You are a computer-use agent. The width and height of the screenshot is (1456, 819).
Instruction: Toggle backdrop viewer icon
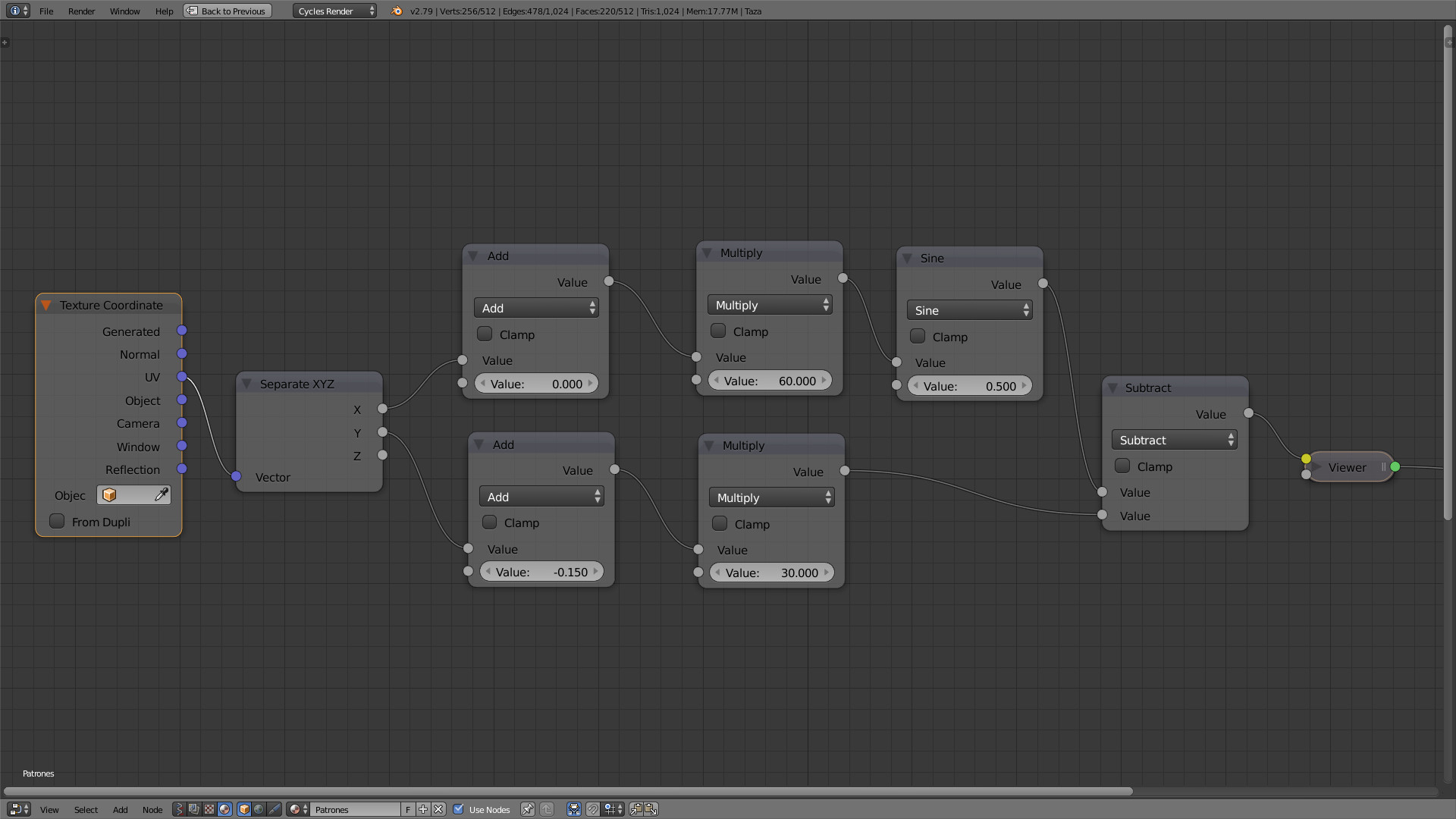tap(574, 809)
